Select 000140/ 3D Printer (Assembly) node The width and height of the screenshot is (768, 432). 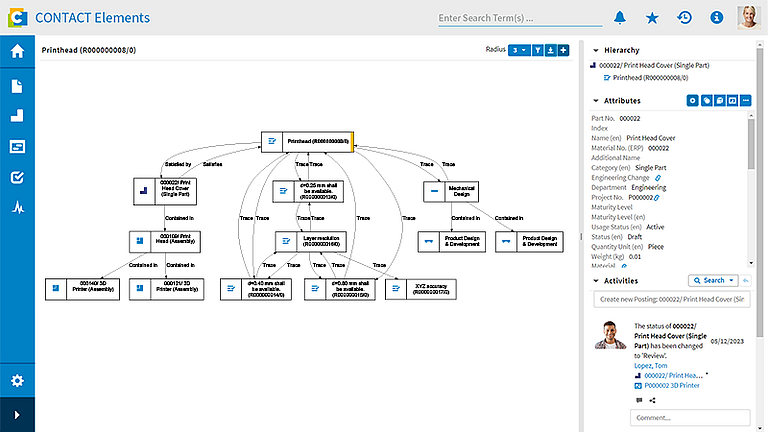point(82,289)
